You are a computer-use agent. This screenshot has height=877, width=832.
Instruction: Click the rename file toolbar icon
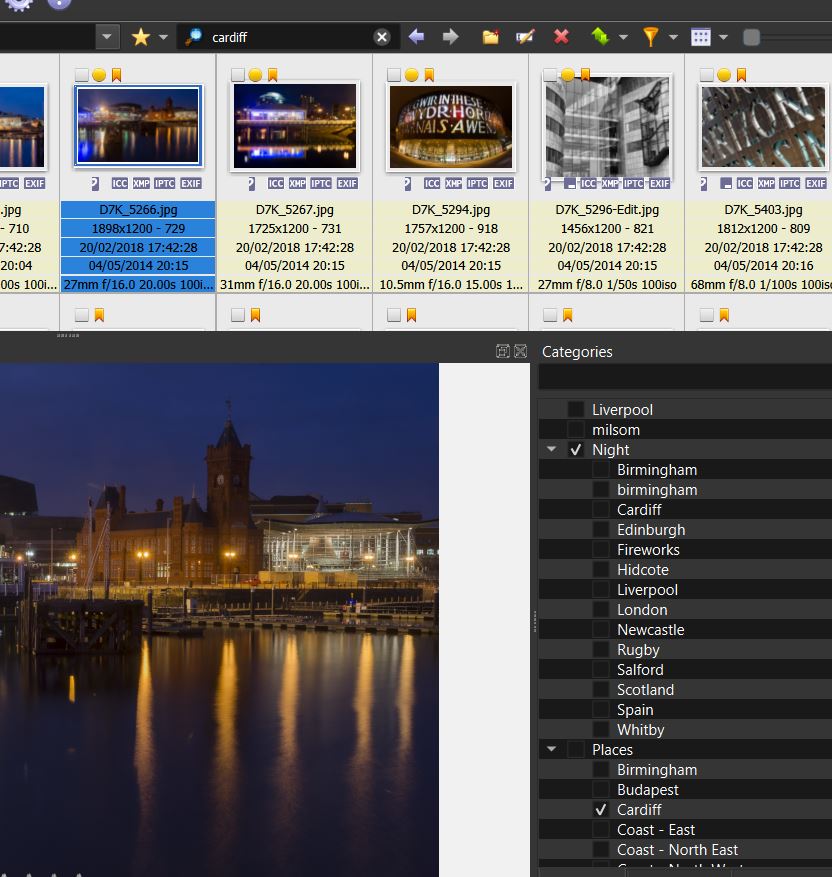(x=525, y=37)
